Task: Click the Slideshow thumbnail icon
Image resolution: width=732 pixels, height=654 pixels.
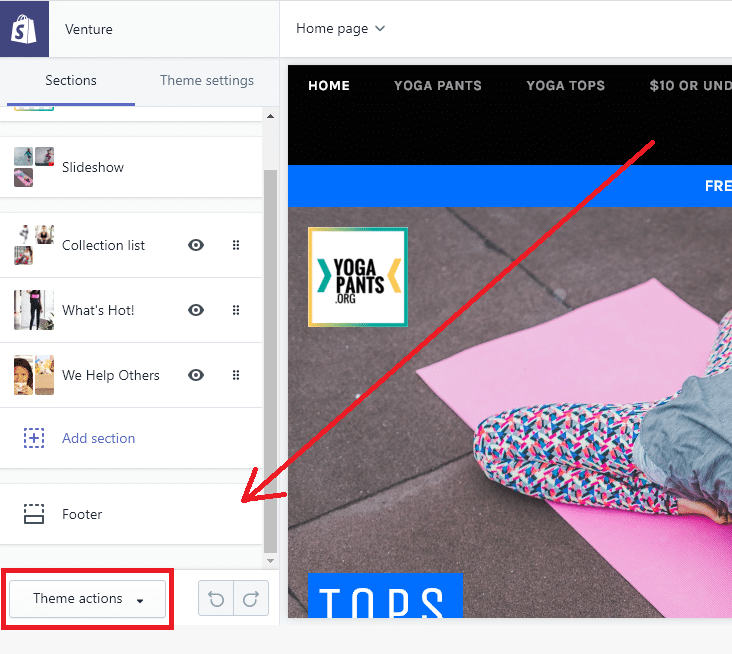Action: coord(34,167)
